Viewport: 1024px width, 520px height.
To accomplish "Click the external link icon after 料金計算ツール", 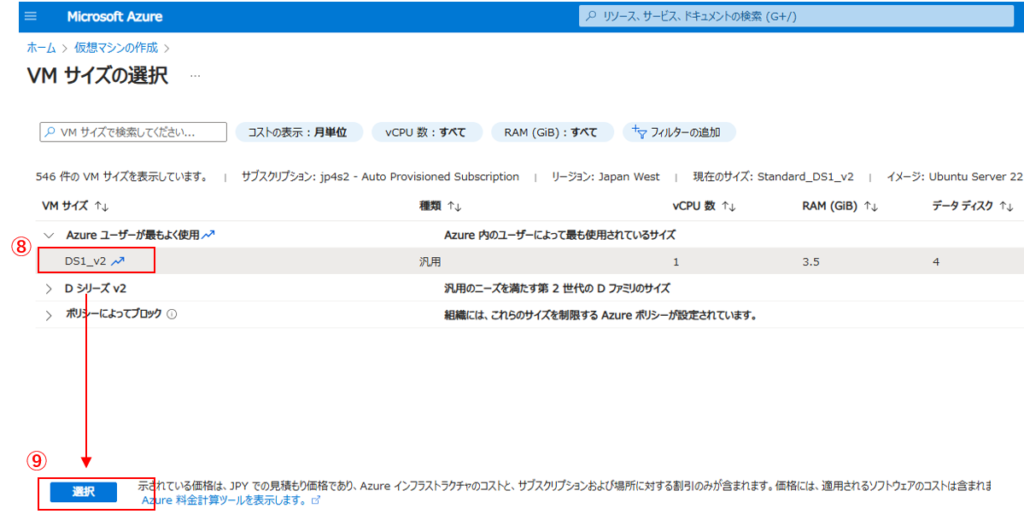I will [316, 500].
